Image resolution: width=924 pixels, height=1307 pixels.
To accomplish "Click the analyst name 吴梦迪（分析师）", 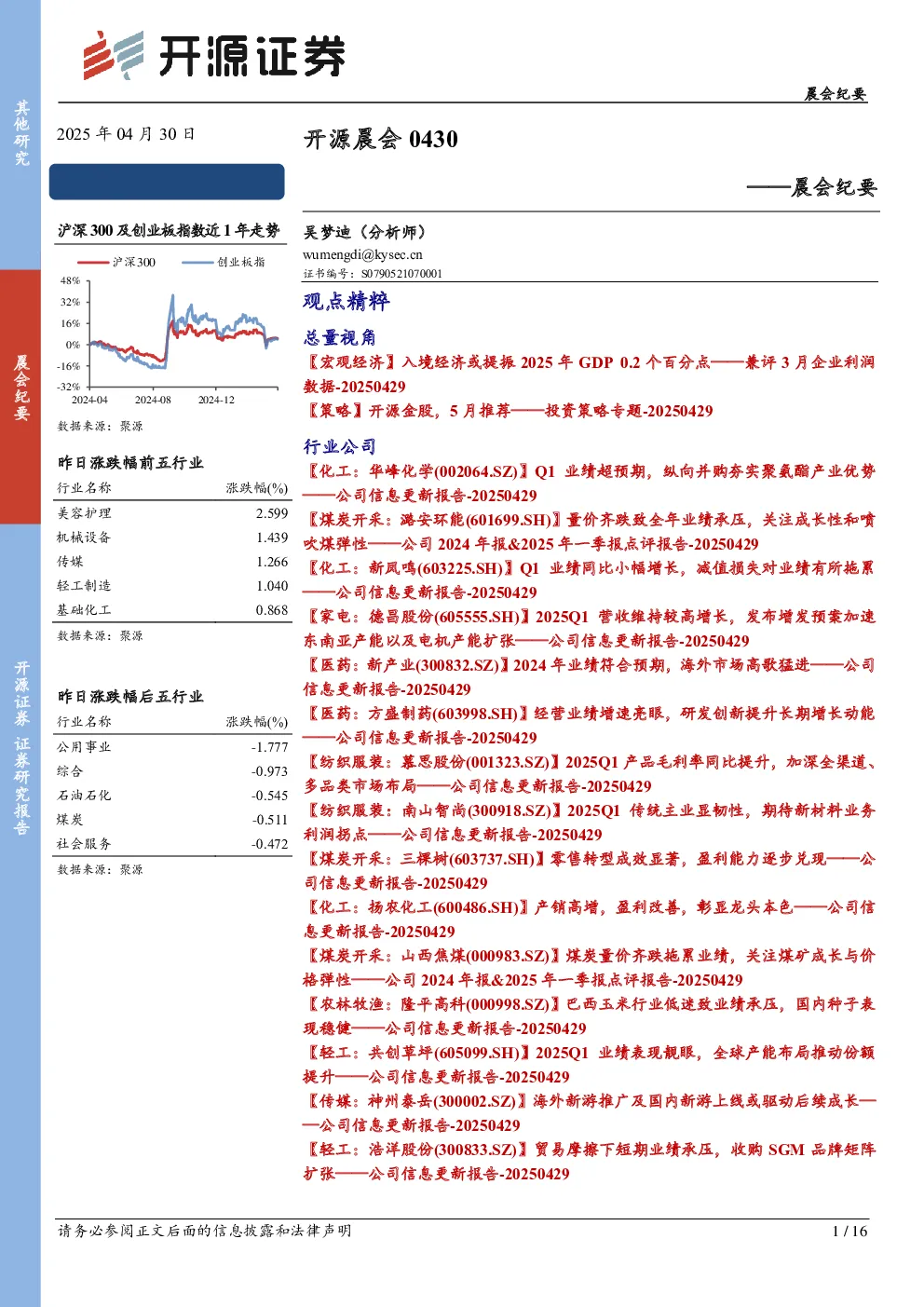I will click(x=365, y=232).
